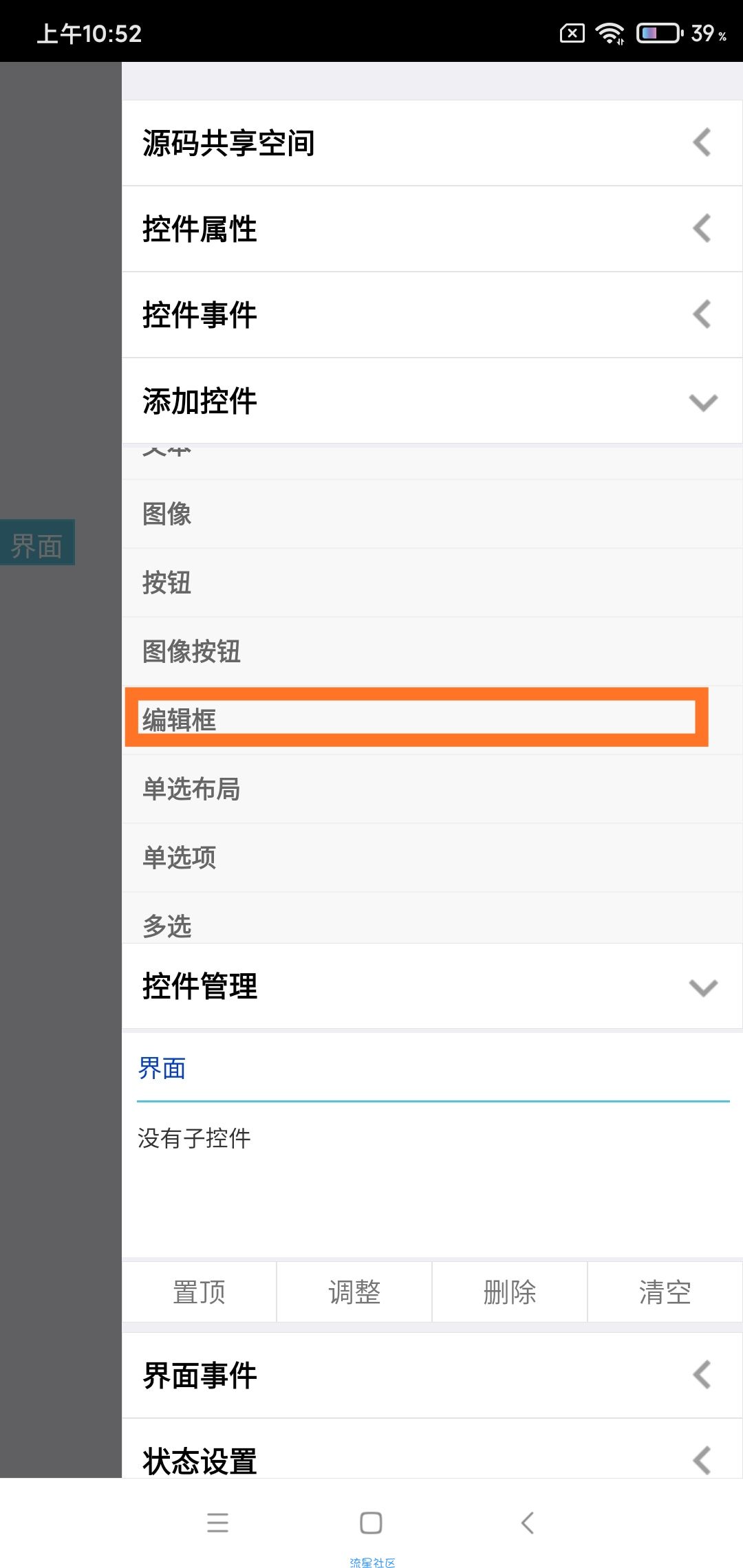Expand the 界面事件 section arrow
743x1568 pixels.
(702, 1375)
